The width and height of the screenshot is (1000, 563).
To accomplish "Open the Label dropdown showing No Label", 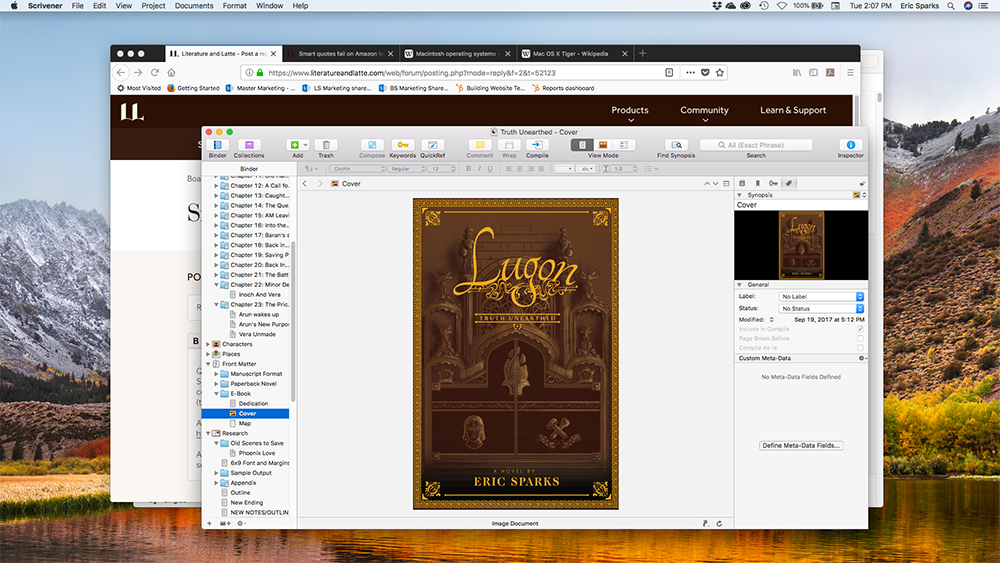I will point(821,296).
